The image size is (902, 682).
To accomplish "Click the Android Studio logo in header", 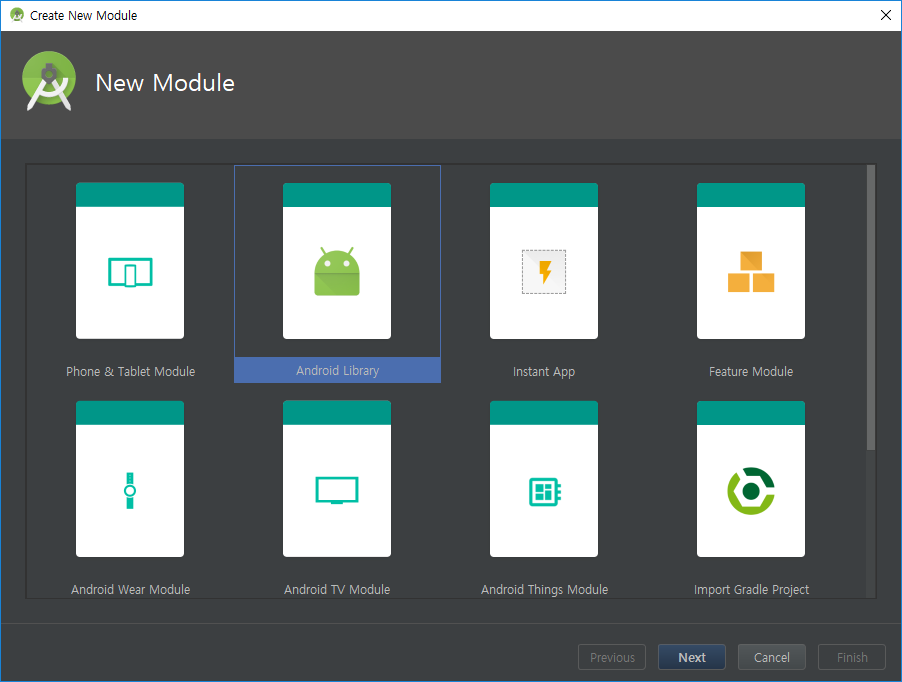I will (49, 81).
